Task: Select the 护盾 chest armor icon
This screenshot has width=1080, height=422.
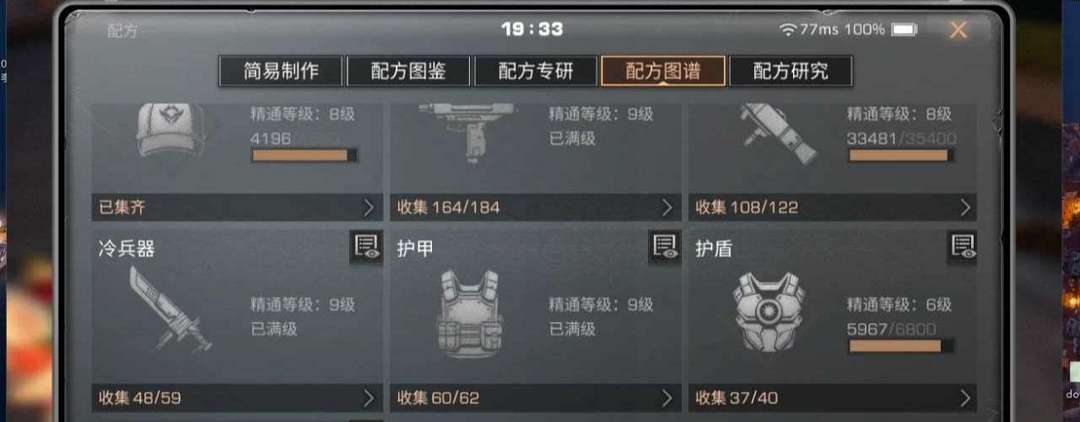Action: tap(768, 311)
